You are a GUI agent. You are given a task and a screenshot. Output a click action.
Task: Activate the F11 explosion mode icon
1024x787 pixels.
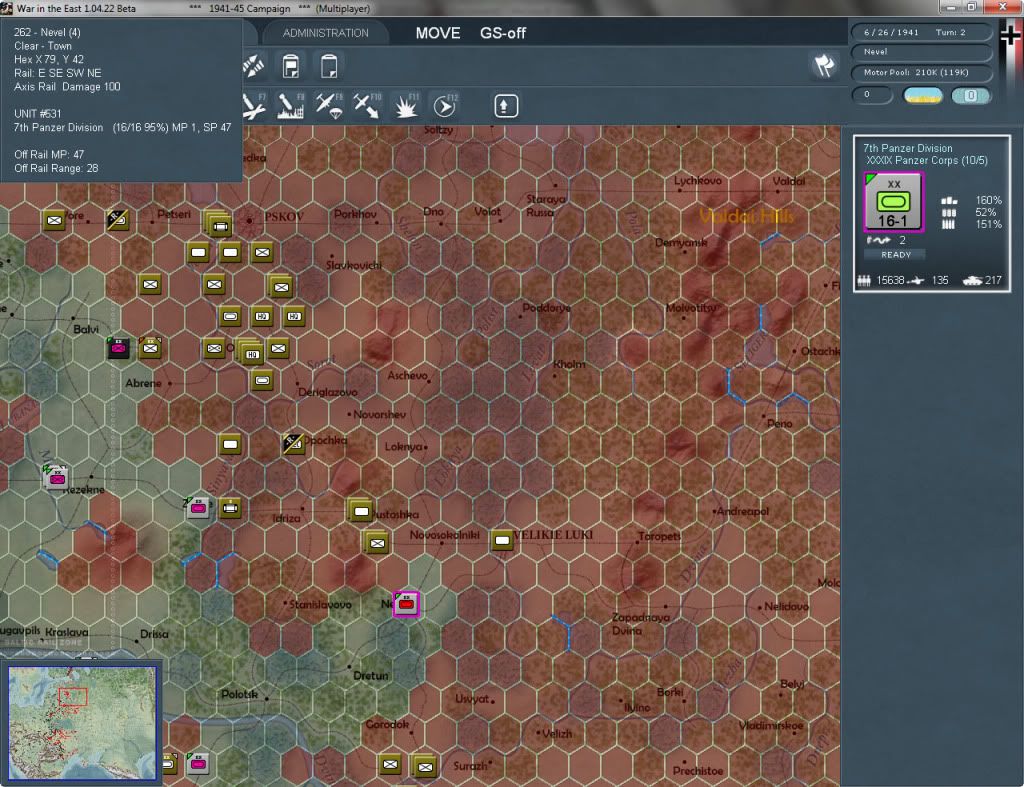pyautogui.click(x=406, y=106)
